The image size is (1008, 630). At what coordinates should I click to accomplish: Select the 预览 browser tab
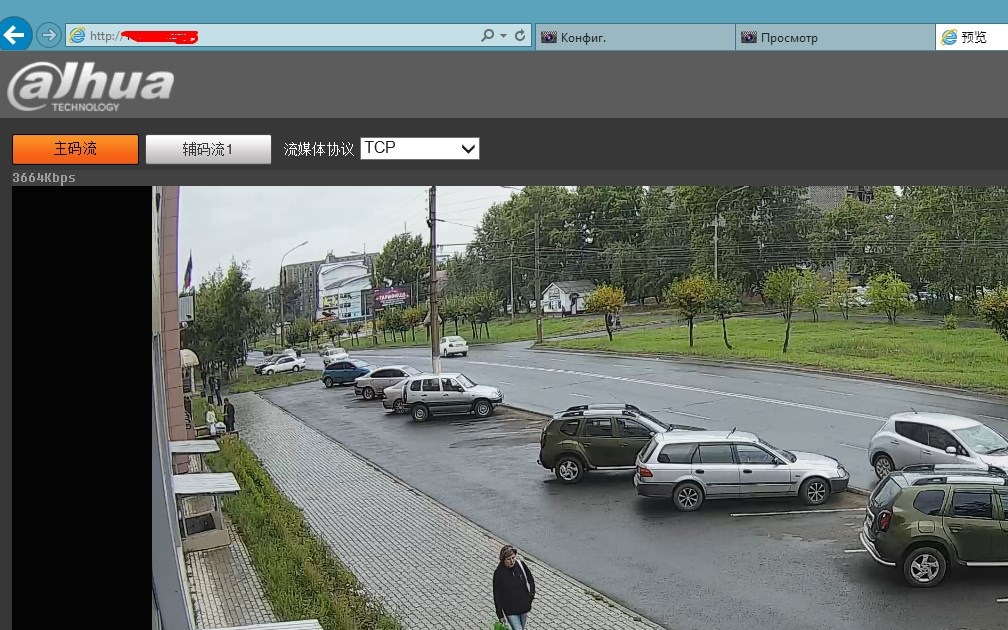(974, 37)
